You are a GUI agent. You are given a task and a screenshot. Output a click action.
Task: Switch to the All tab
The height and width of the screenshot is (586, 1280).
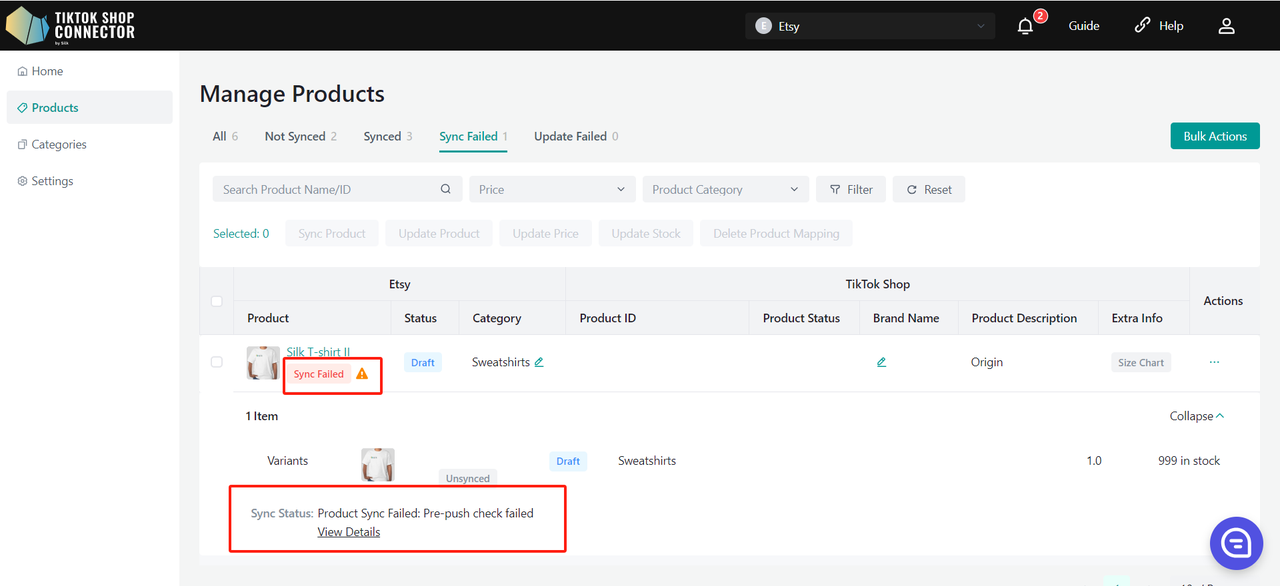(x=225, y=136)
